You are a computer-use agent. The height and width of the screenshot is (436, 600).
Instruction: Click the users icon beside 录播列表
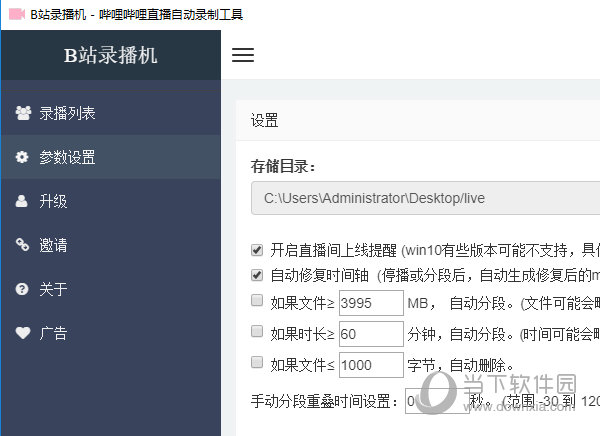[x=23, y=113]
